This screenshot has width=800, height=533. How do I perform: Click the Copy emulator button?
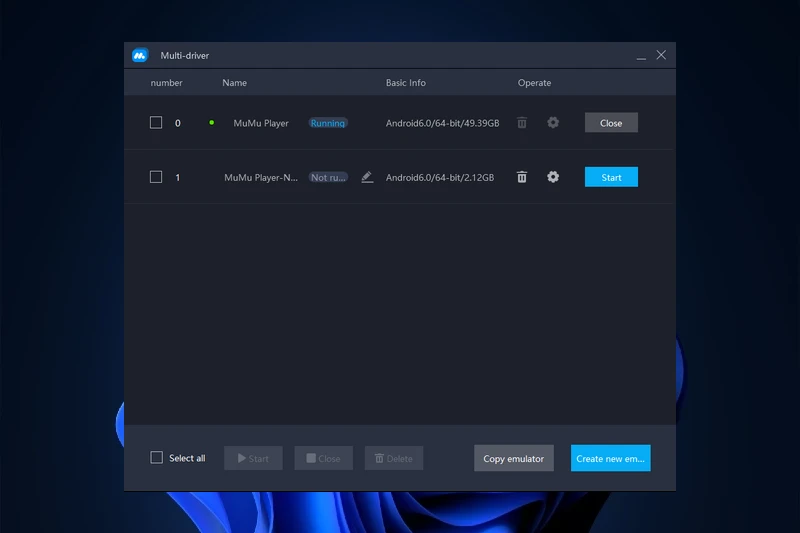point(513,458)
